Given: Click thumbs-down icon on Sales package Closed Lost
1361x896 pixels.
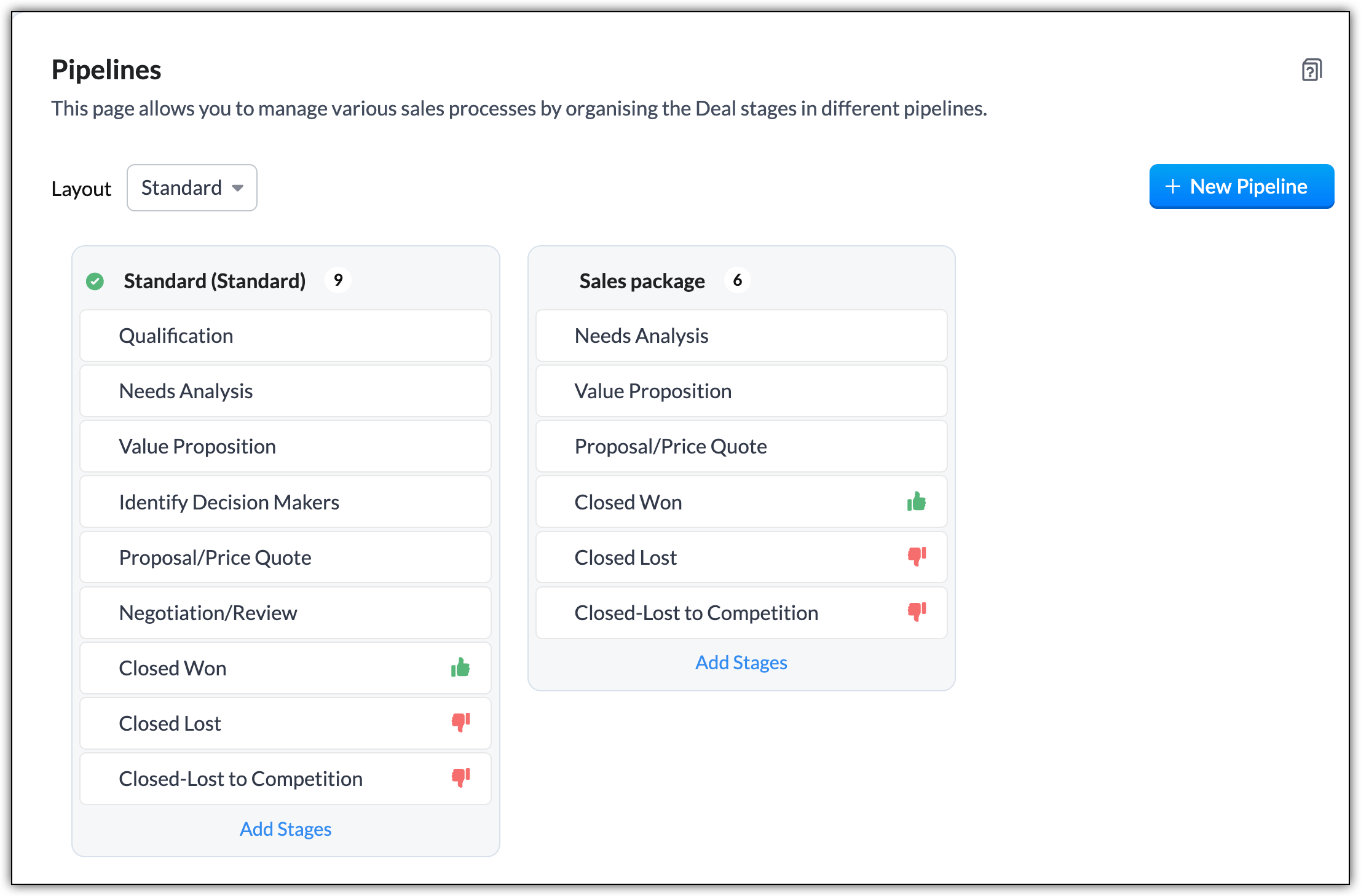Looking at the screenshot, I should coord(917,556).
